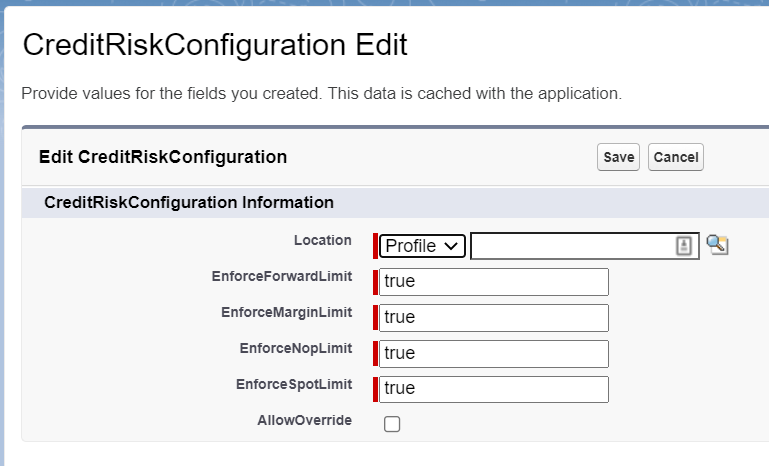Image resolution: width=769 pixels, height=466 pixels.
Task: Click the contact card icon inside Location field
Action: click(x=684, y=246)
